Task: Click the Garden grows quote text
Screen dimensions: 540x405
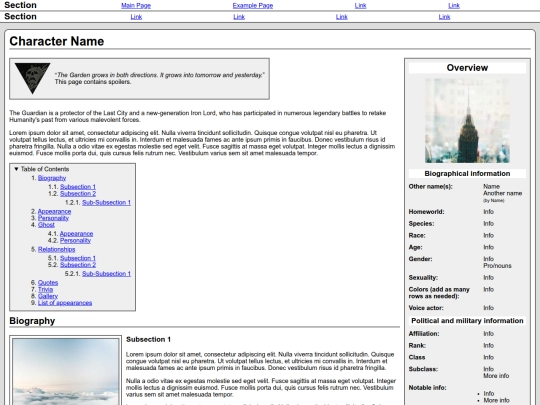Action: tap(159, 75)
